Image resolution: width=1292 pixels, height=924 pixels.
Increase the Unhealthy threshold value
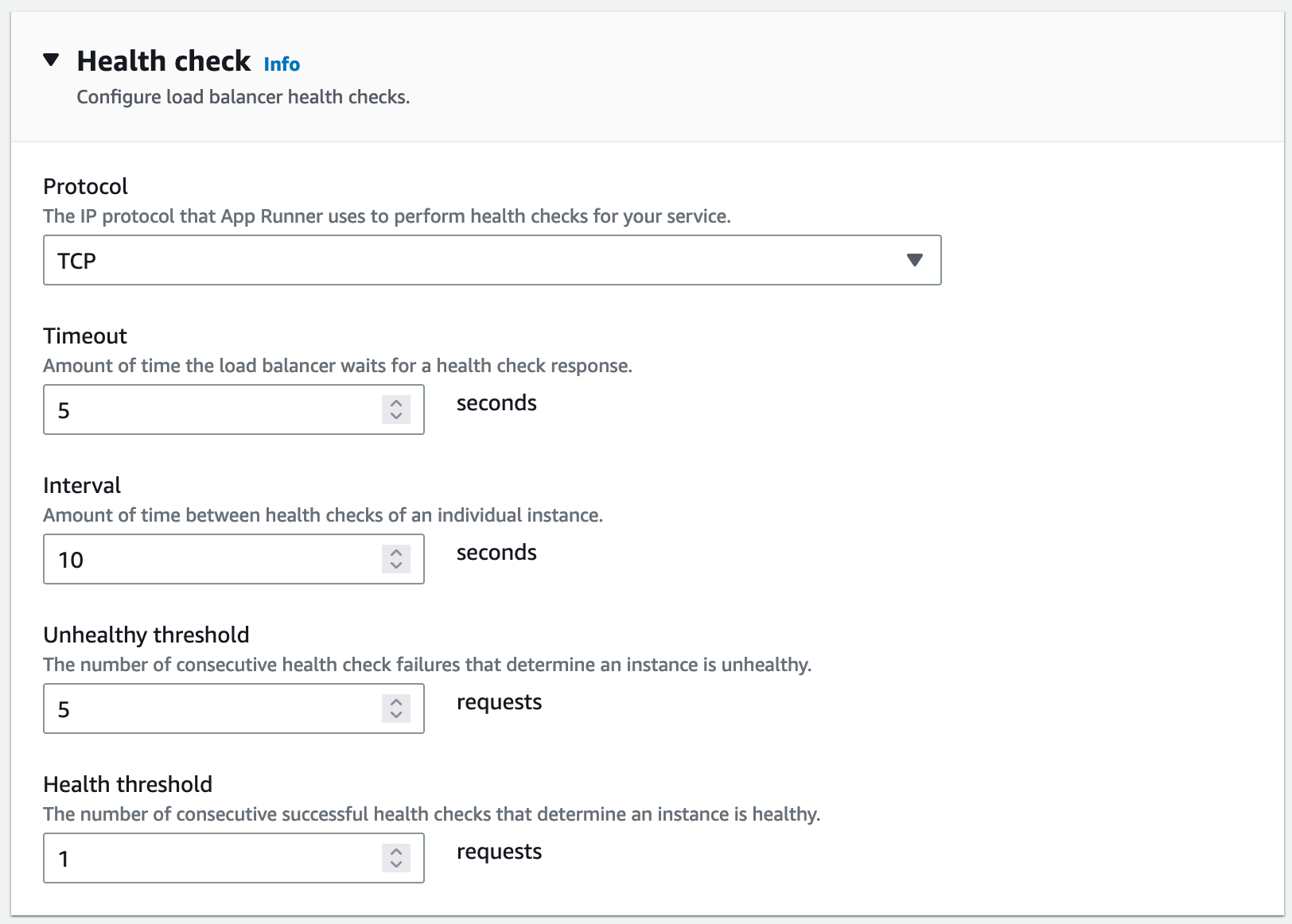[395, 701]
